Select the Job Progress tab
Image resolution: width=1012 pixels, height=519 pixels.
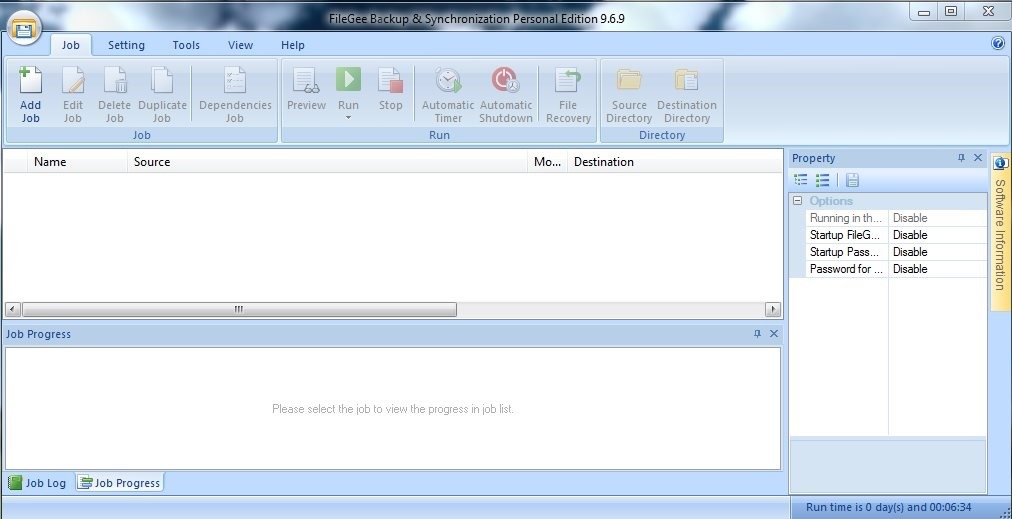[119, 483]
